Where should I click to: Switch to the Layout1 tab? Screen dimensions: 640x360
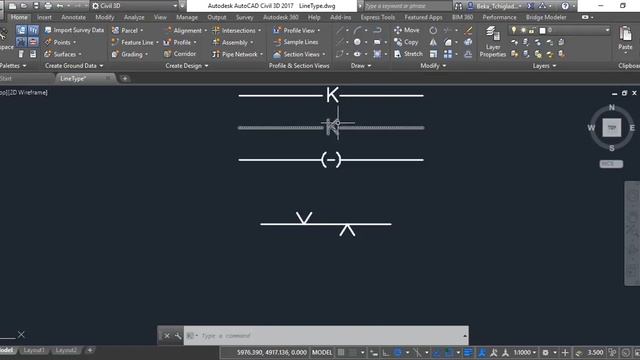pyautogui.click(x=33, y=351)
